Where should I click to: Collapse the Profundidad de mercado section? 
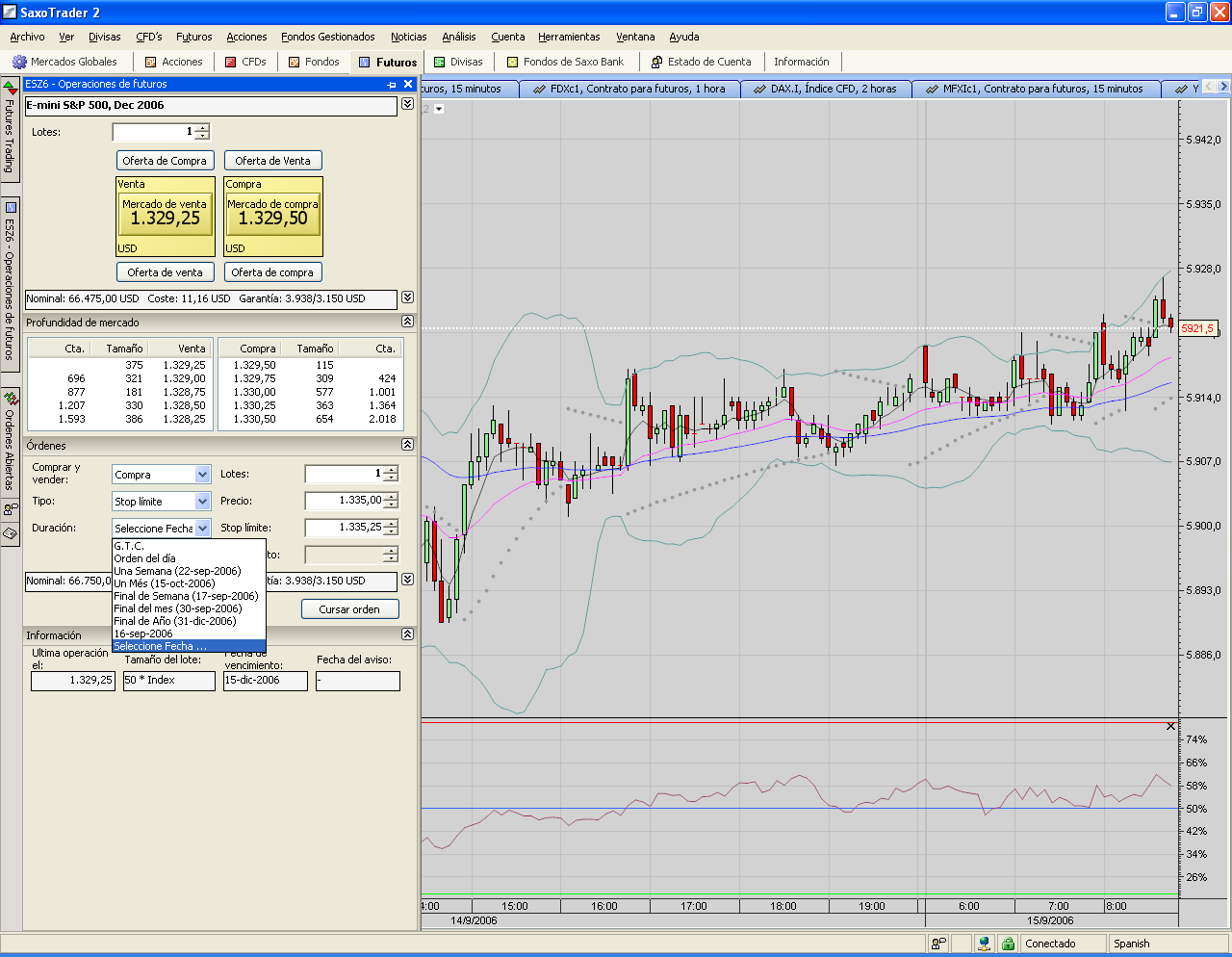tap(407, 322)
